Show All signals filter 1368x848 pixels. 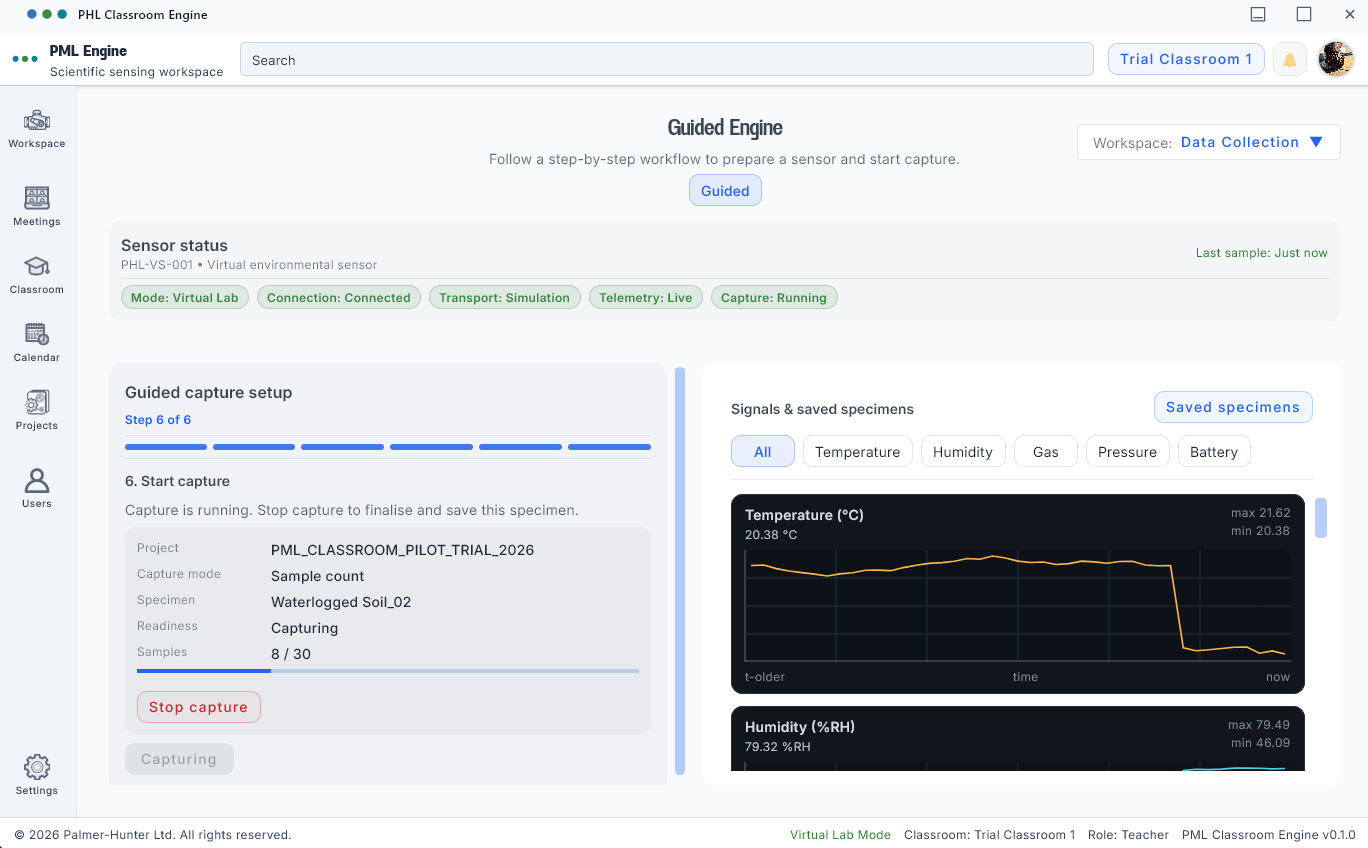click(x=763, y=452)
